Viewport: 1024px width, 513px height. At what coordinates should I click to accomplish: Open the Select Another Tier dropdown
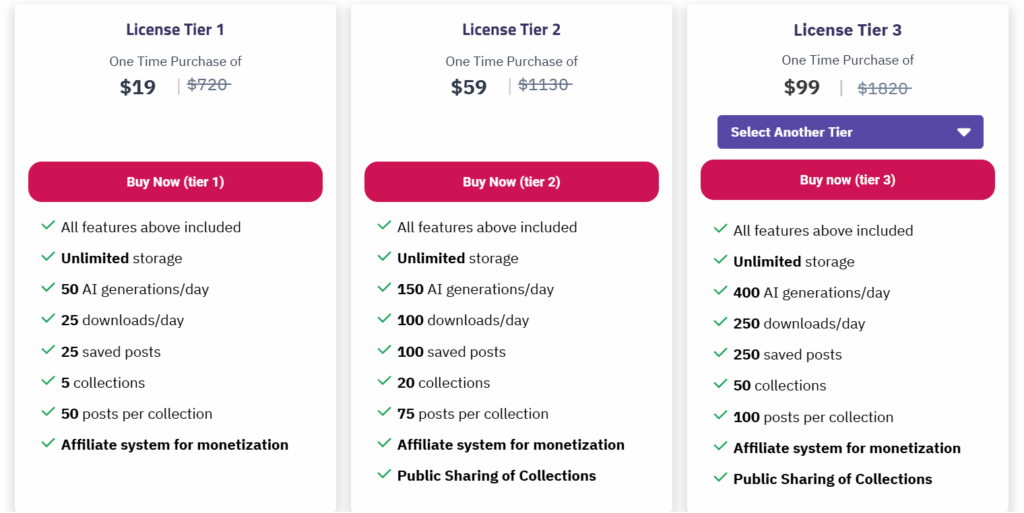pos(850,132)
